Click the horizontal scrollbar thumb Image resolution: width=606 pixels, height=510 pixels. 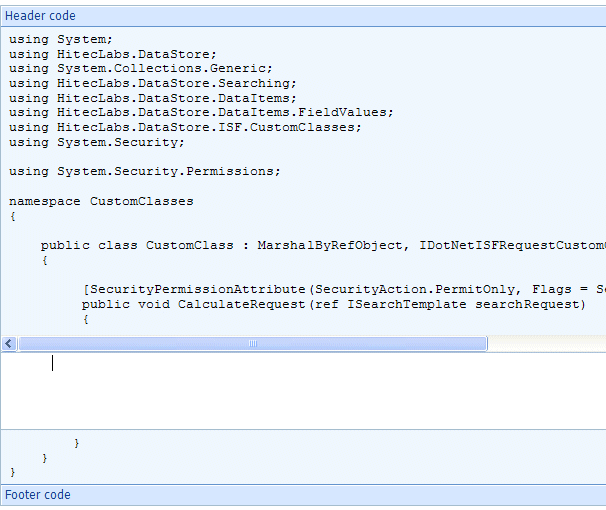click(252, 343)
